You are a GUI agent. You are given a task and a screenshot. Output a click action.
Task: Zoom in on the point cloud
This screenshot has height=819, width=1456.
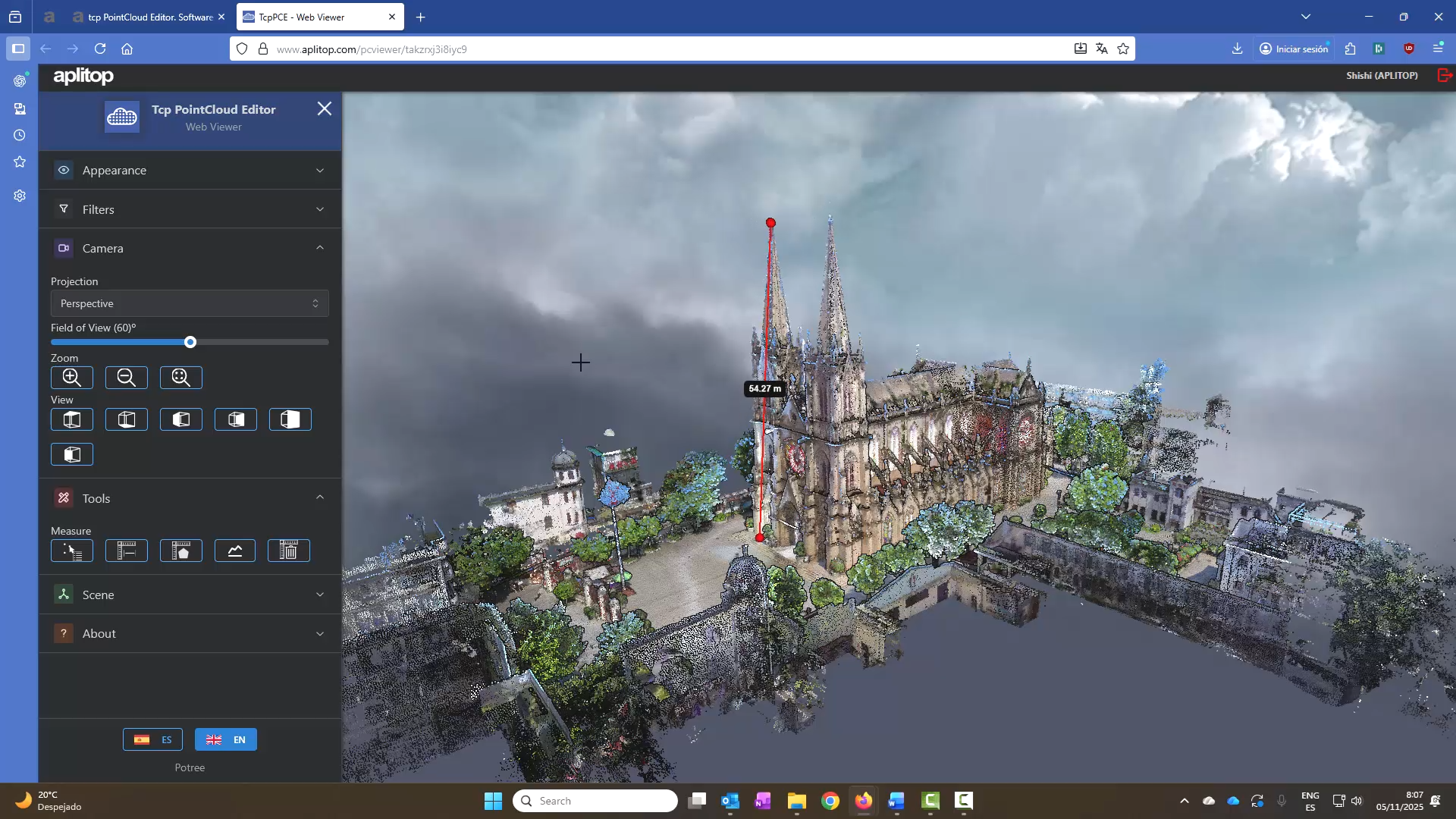pyautogui.click(x=71, y=378)
